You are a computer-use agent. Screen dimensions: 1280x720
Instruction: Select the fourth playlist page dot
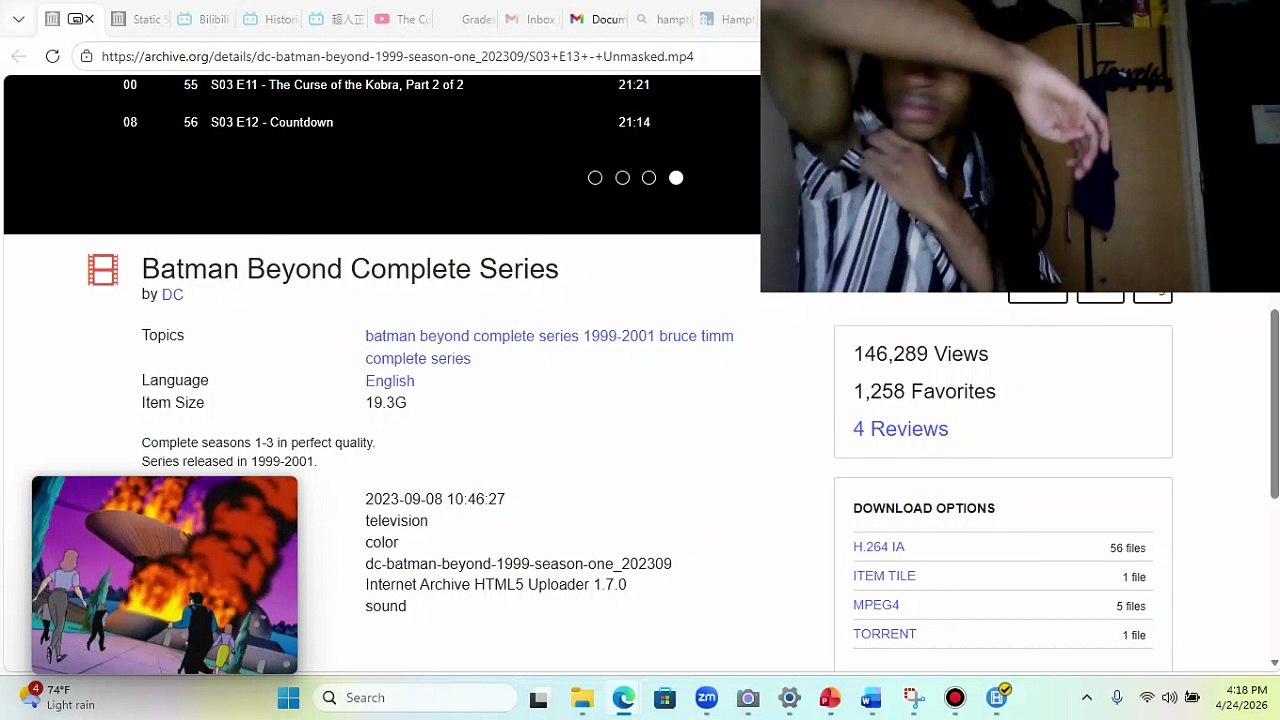tap(676, 178)
